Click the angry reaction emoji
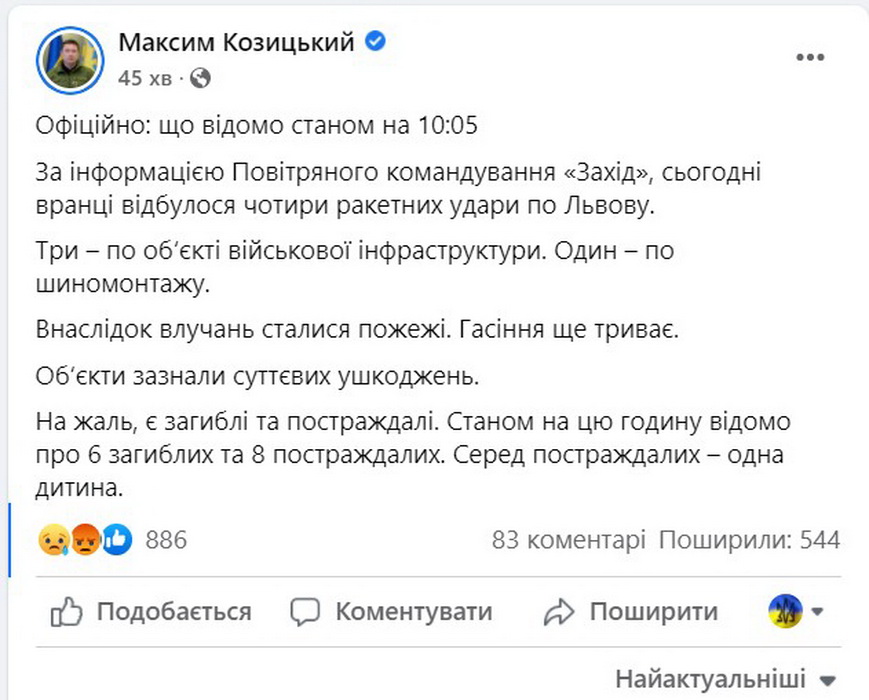Image resolution: width=869 pixels, height=700 pixels. point(84,540)
